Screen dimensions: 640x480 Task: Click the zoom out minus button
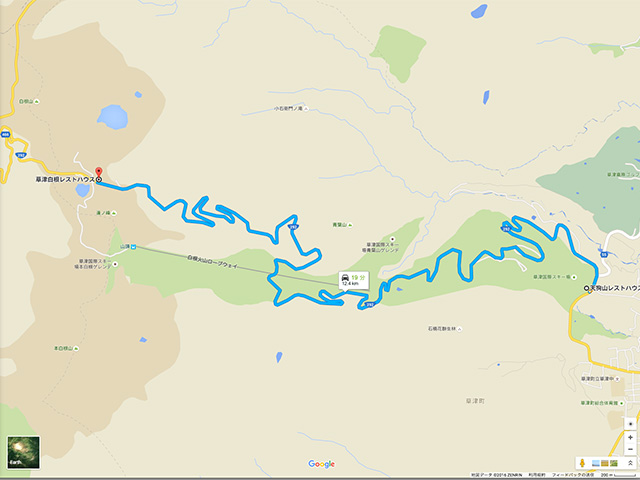click(630, 449)
